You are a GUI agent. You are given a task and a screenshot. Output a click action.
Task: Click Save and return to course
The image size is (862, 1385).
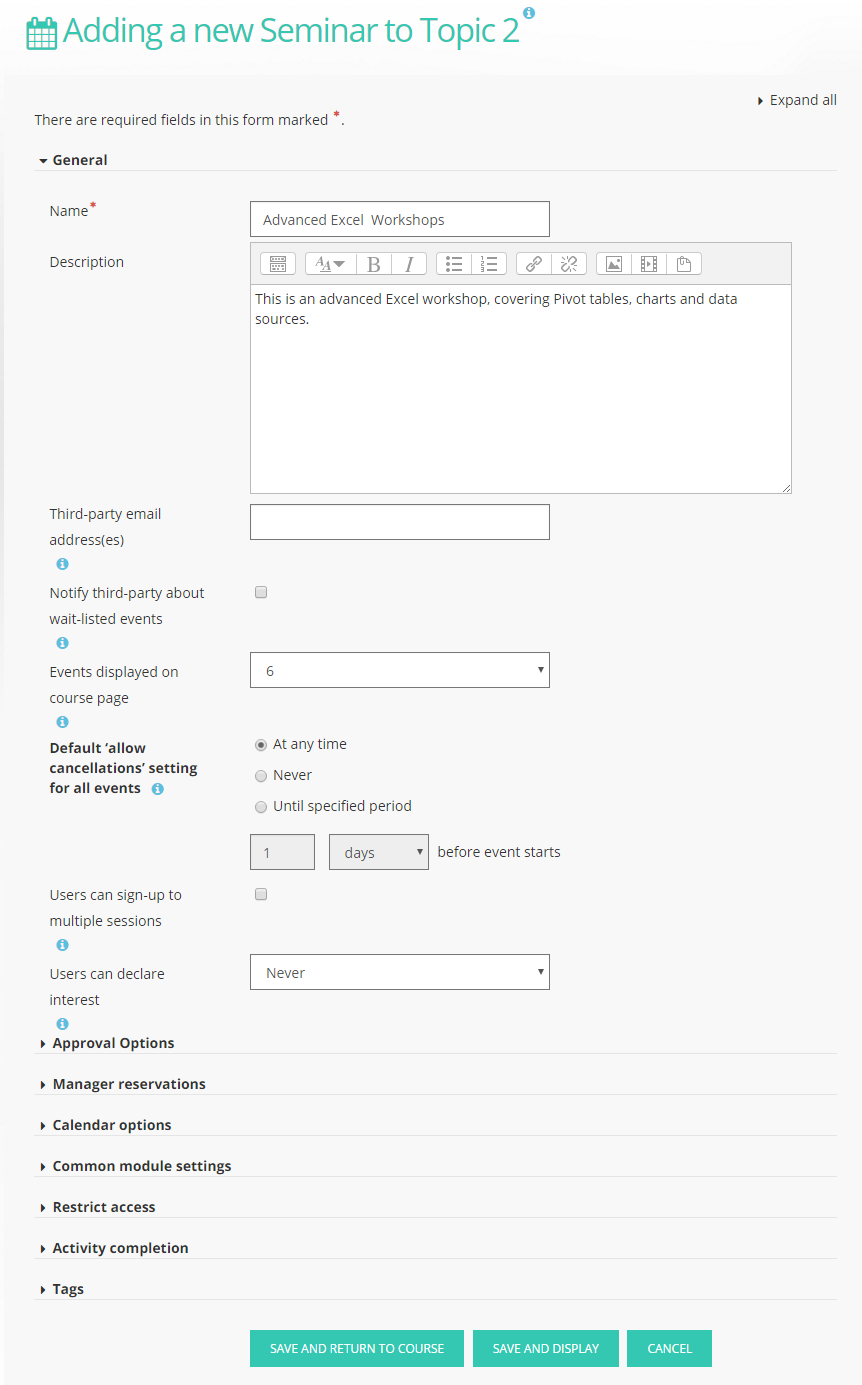point(357,1348)
